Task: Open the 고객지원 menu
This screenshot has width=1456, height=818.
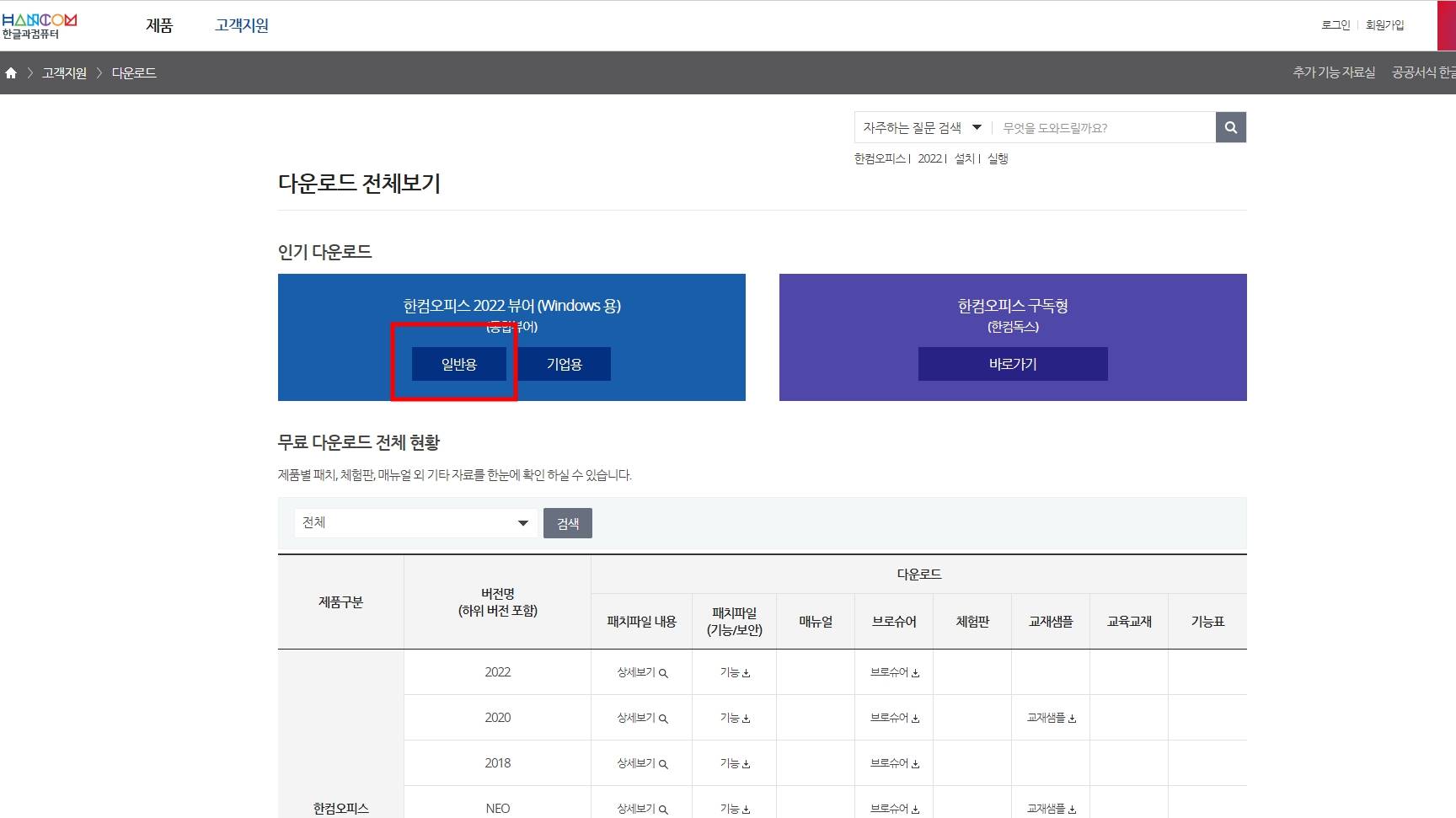Action: pos(240,25)
